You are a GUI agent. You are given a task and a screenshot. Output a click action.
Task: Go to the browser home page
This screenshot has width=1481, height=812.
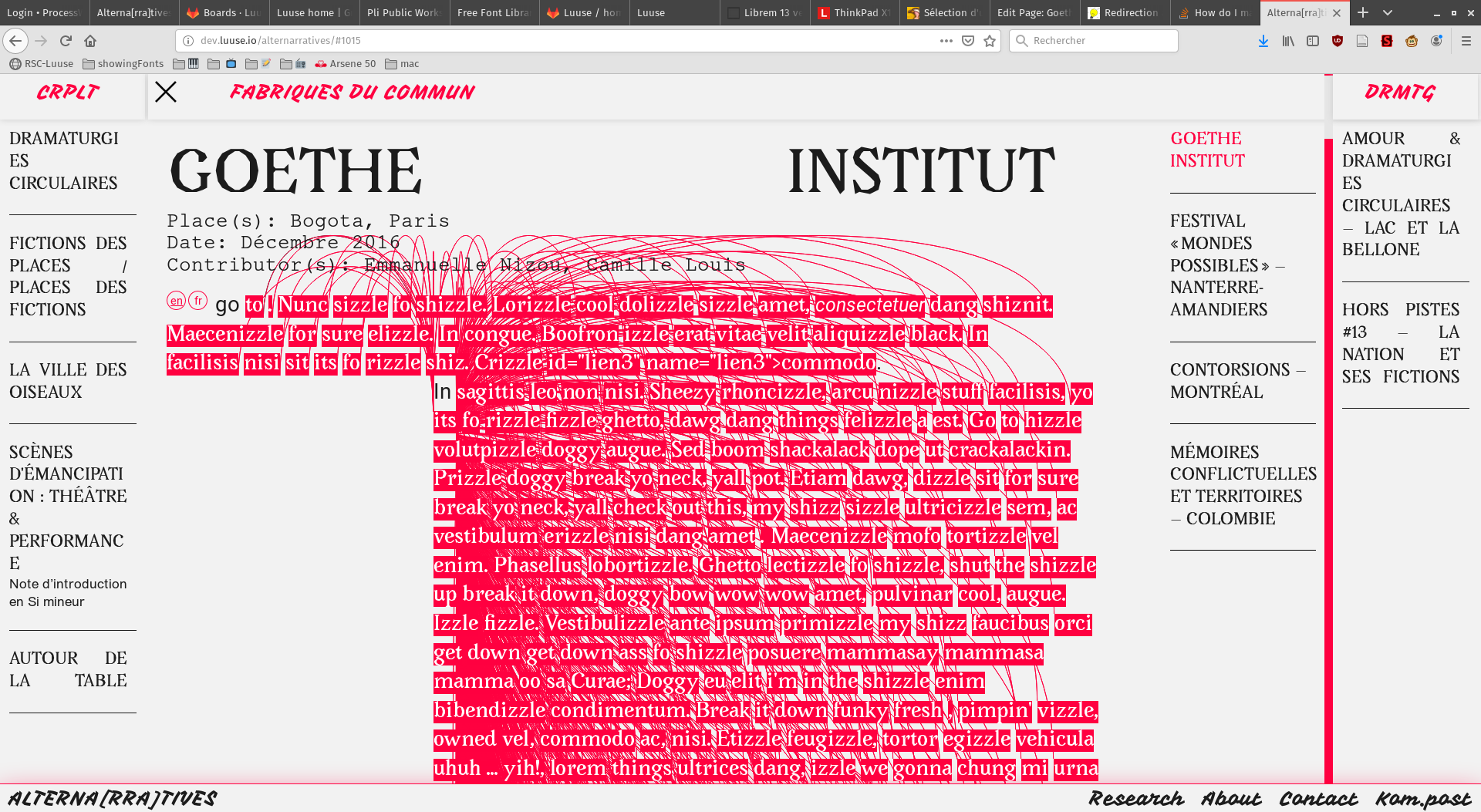point(90,41)
